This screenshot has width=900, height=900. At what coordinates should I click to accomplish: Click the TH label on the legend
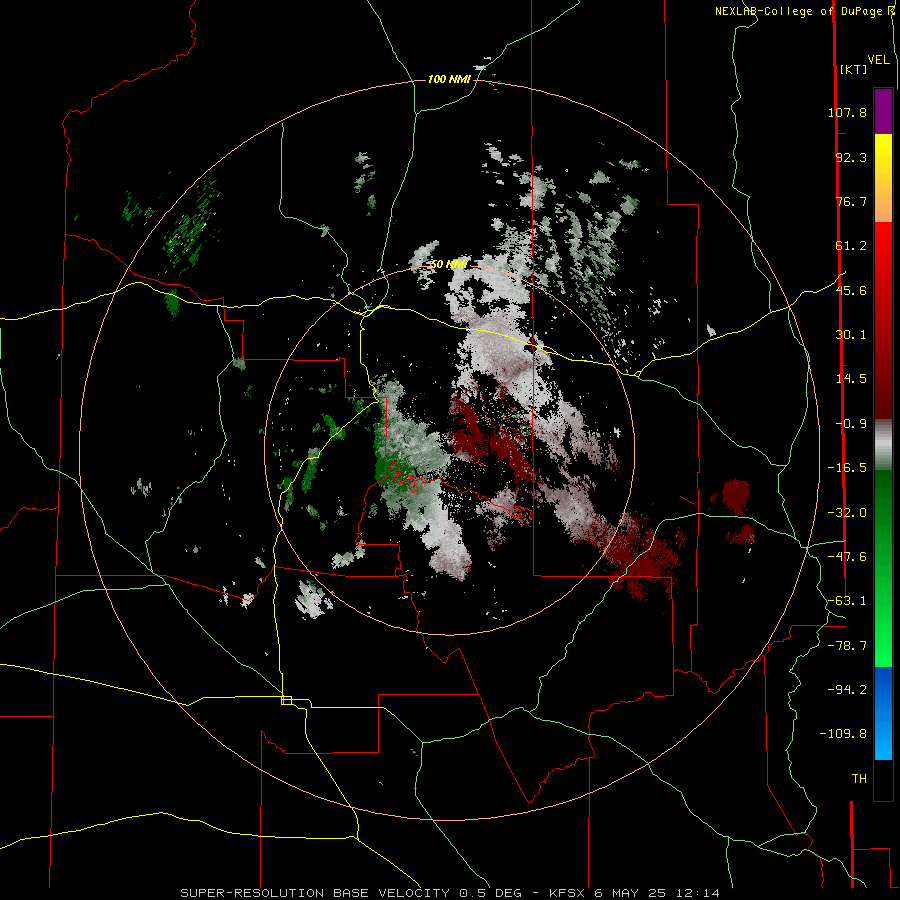859,779
